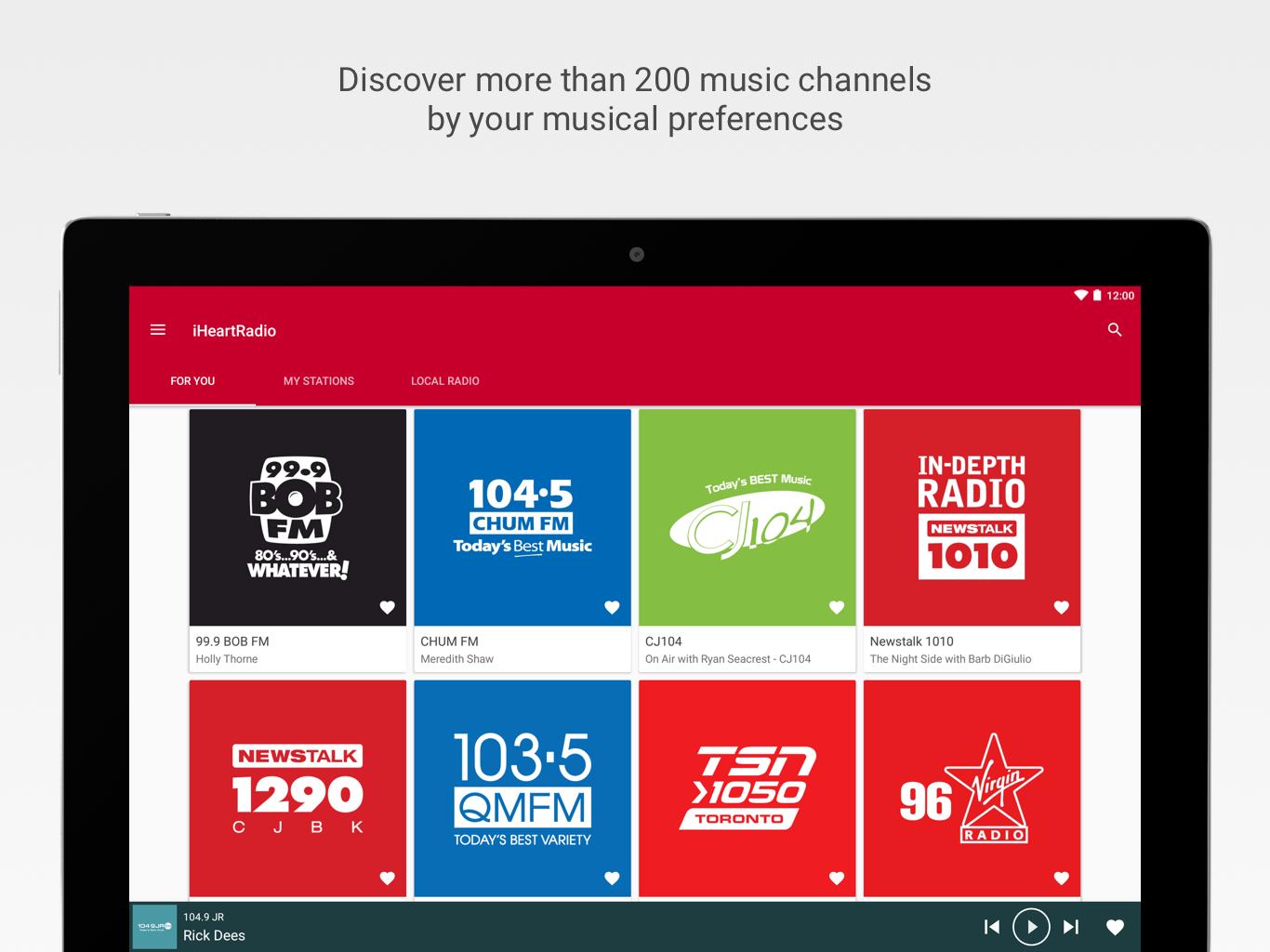
Task: Click the 'Newstalk 1010' station name
Action: pyautogui.click(x=912, y=641)
